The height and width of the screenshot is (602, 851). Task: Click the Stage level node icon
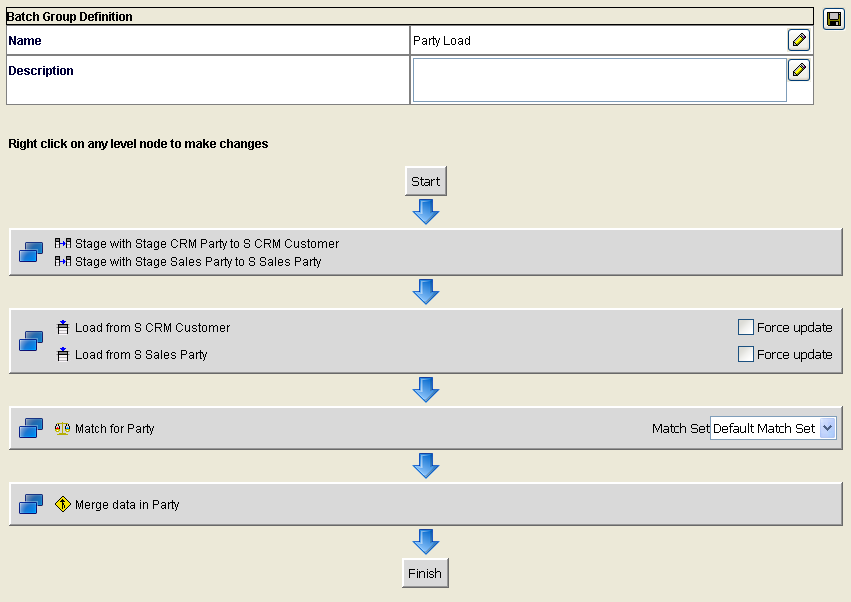tap(29, 251)
